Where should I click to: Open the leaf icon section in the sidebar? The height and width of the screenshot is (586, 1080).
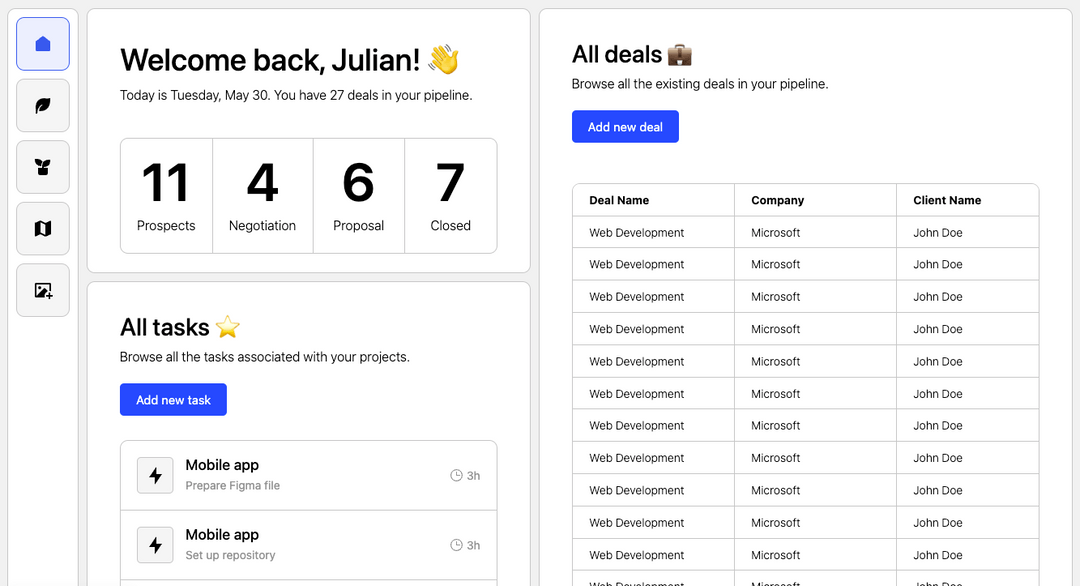coord(42,105)
